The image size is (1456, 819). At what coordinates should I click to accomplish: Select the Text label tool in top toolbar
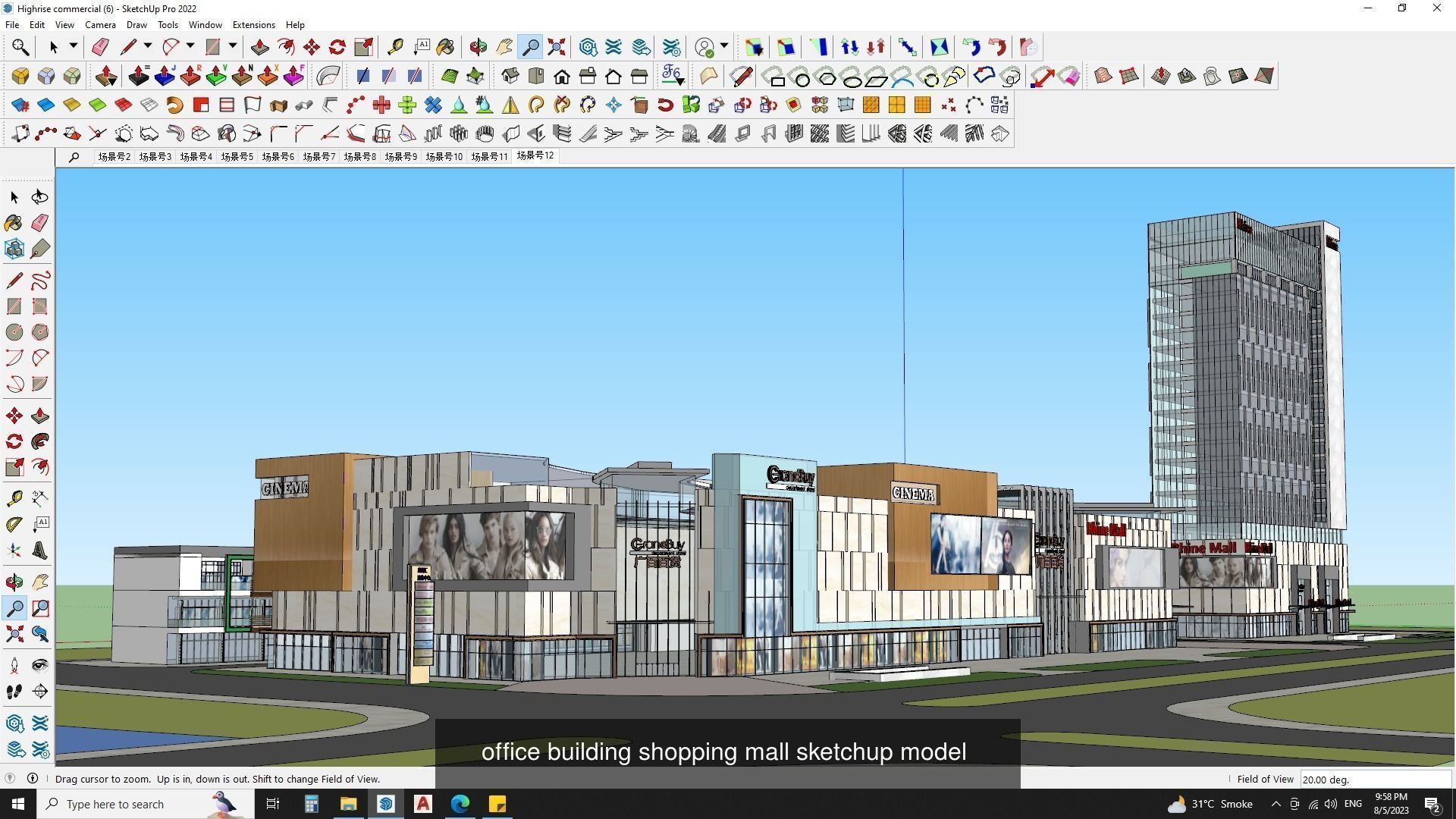(422, 47)
